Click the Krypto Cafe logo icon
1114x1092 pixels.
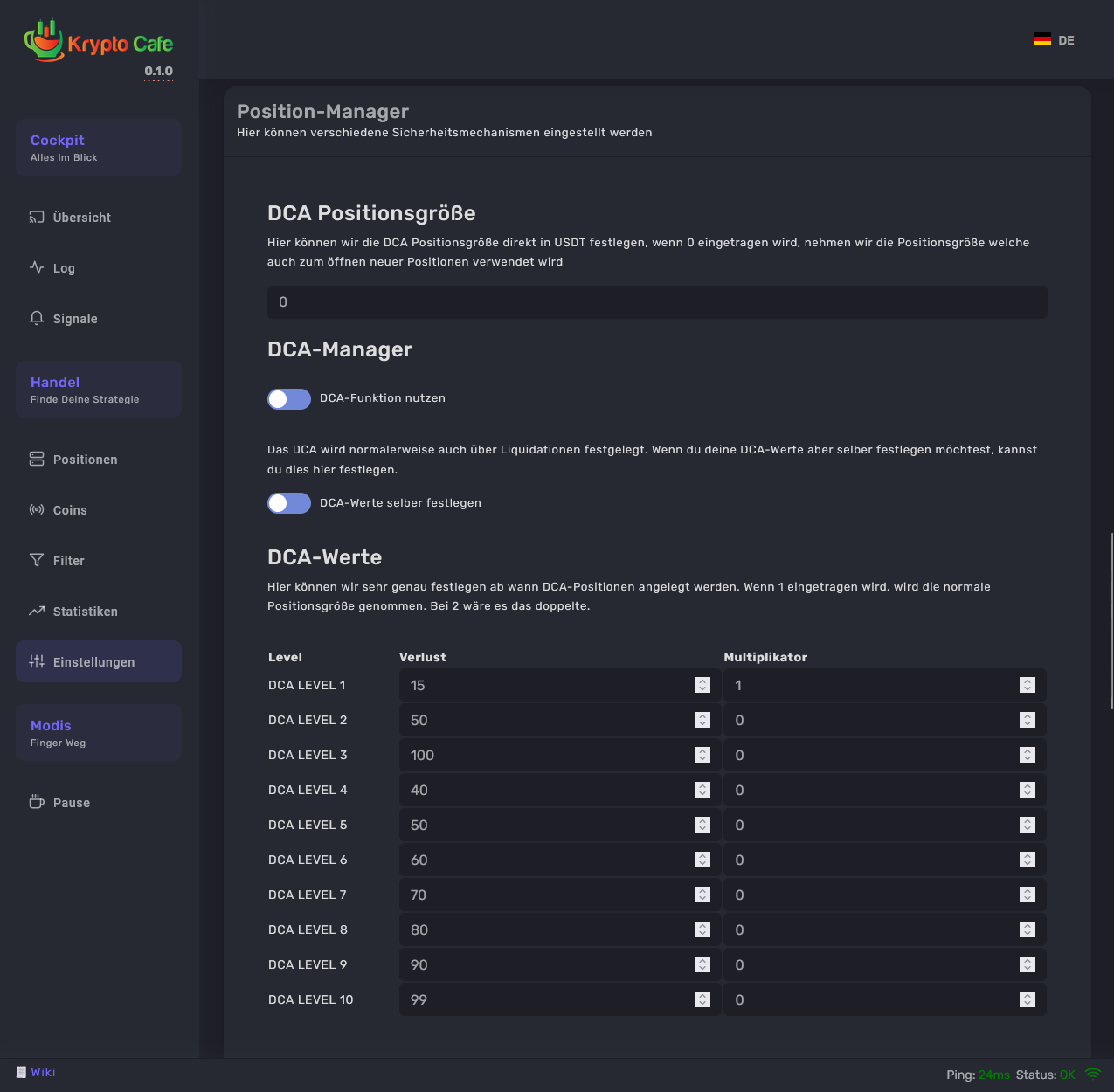[x=44, y=41]
